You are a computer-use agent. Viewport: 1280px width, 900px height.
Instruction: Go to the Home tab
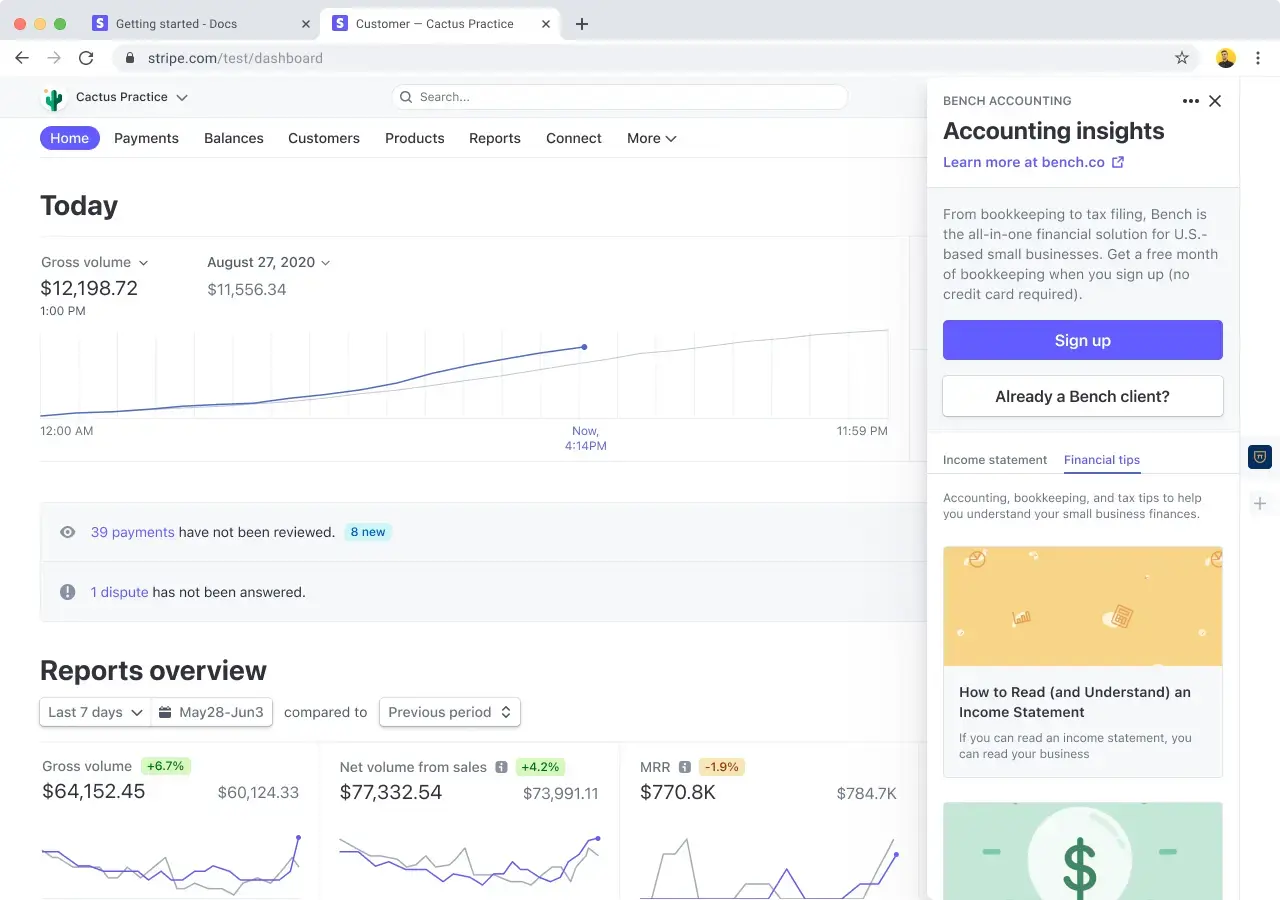point(70,138)
